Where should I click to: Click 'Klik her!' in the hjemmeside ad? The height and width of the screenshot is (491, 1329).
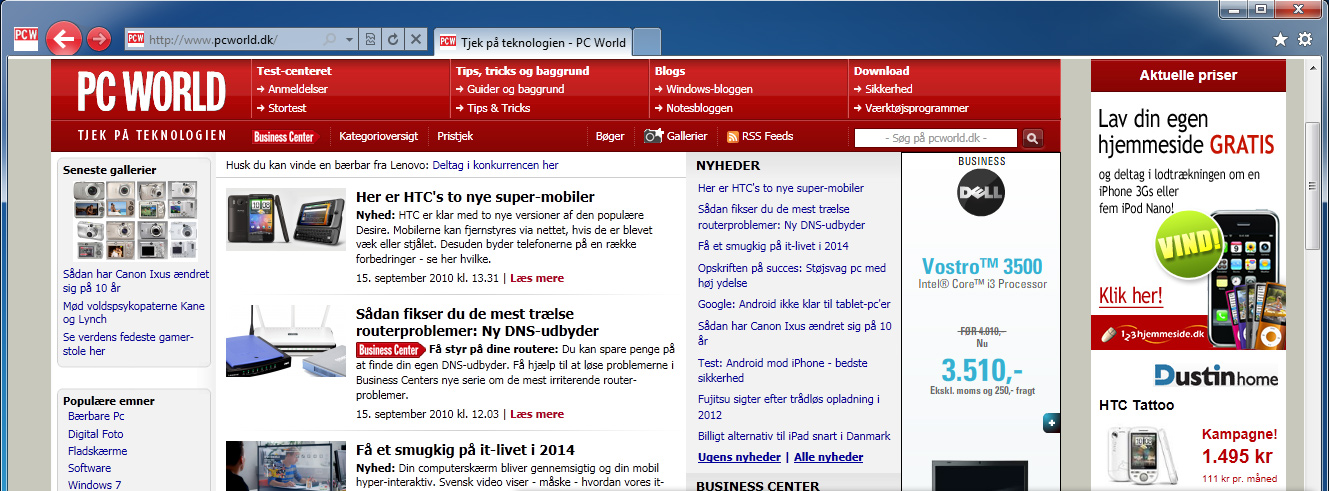pyautogui.click(x=1130, y=296)
